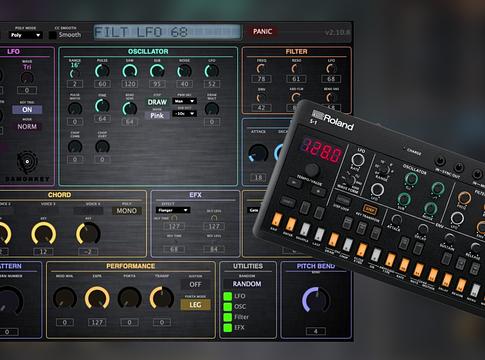This screenshot has height=360, width=485.
Task: Adjust the Chop Duty knob
Action: [x=102, y=147]
